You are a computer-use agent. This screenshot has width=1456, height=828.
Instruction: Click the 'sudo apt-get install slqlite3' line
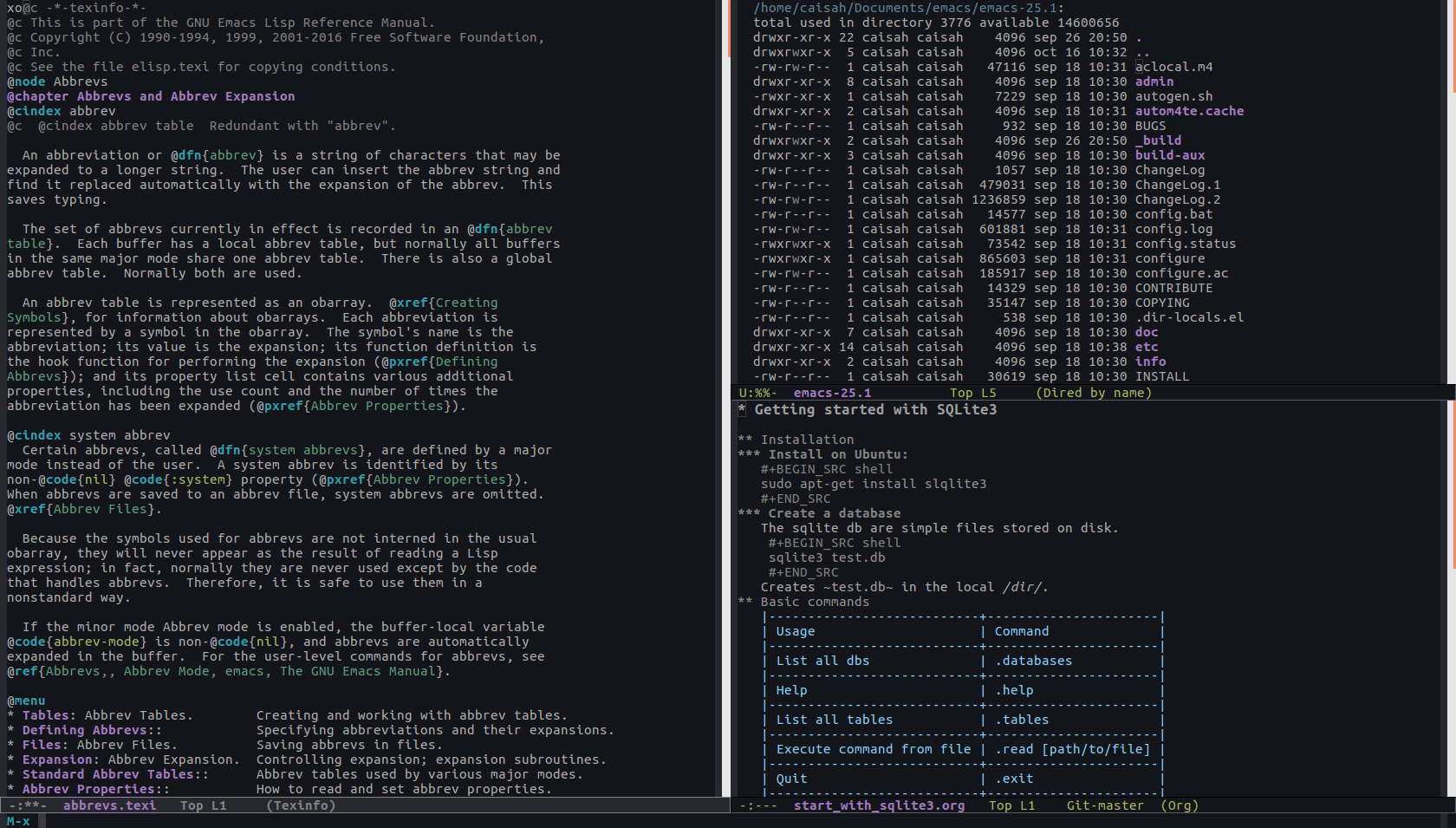pos(874,484)
